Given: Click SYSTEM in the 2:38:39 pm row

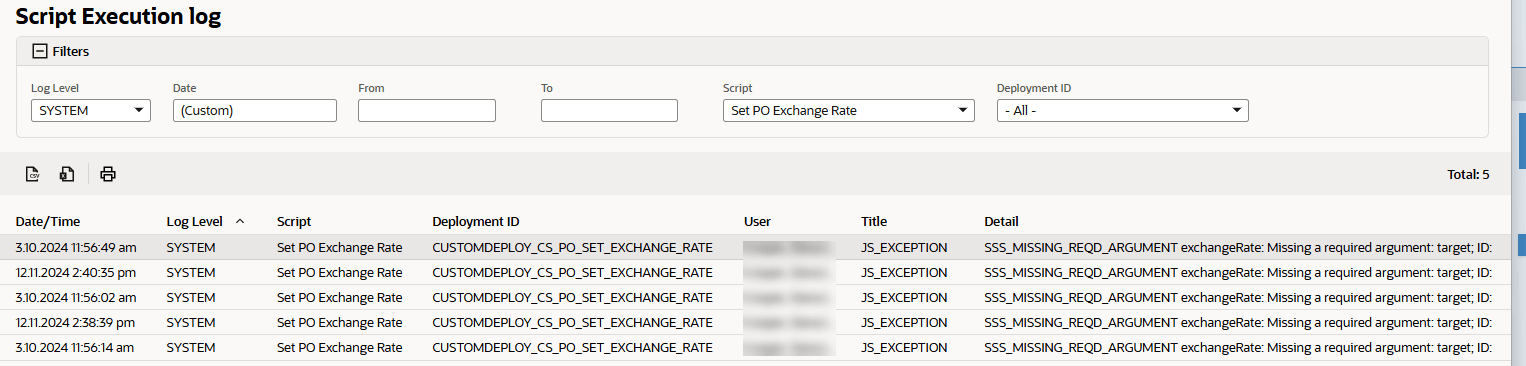Looking at the screenshot, I should point(191,322).
